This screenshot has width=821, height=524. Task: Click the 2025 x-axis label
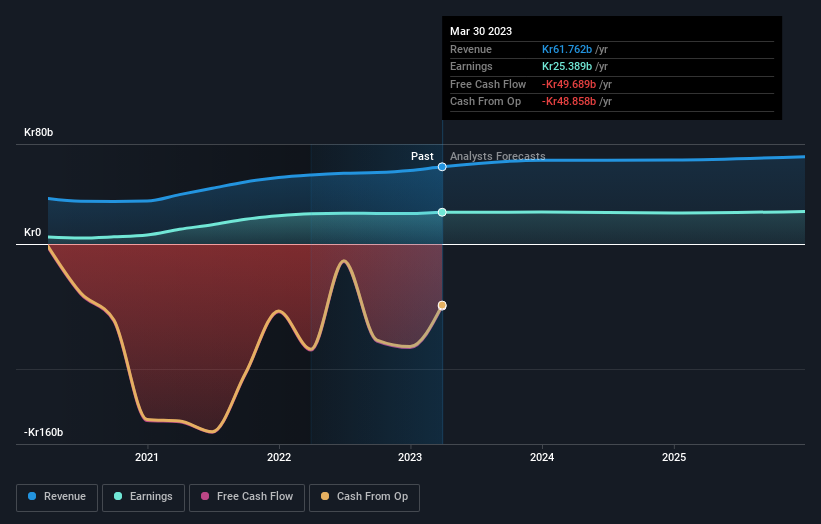click(x=674, y=457)
